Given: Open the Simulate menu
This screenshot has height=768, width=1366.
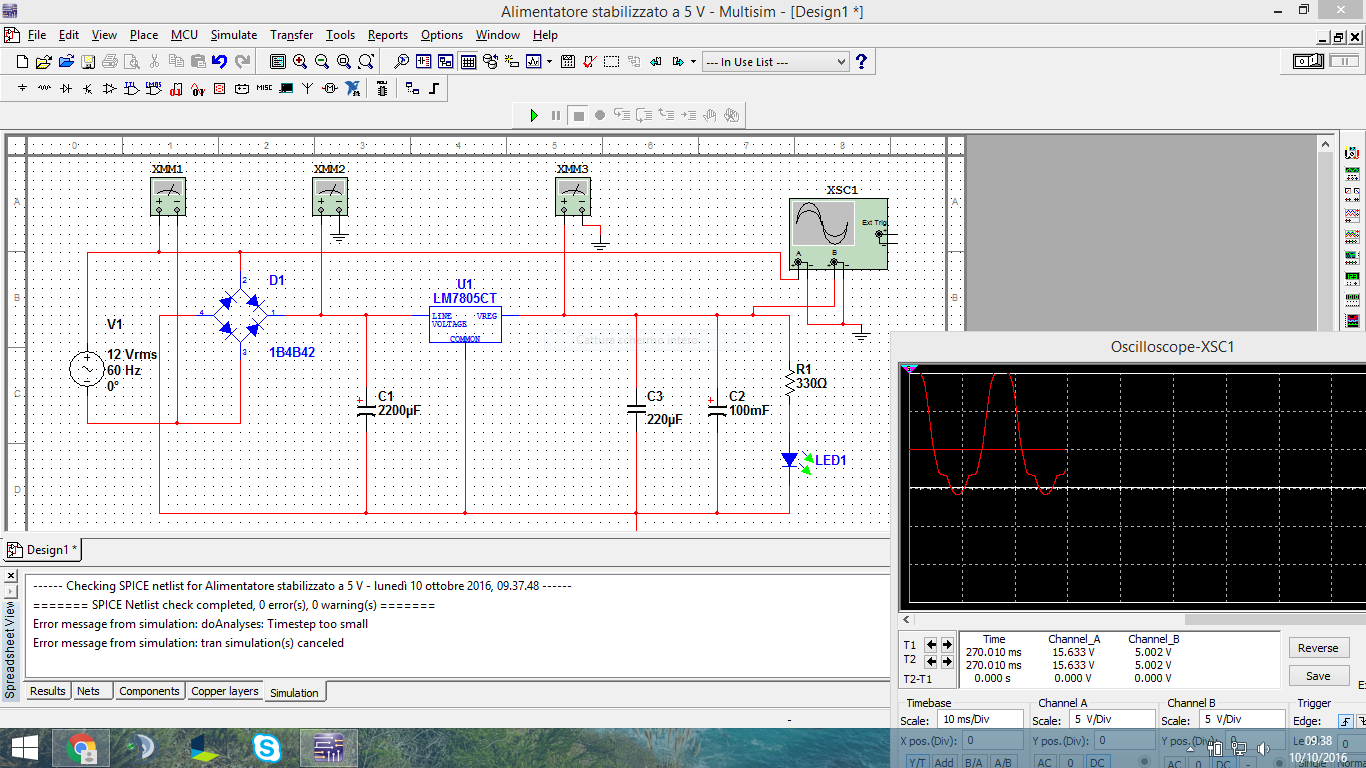Looking at the screenshot, I should pyautogui.click(x=233, y=35).
